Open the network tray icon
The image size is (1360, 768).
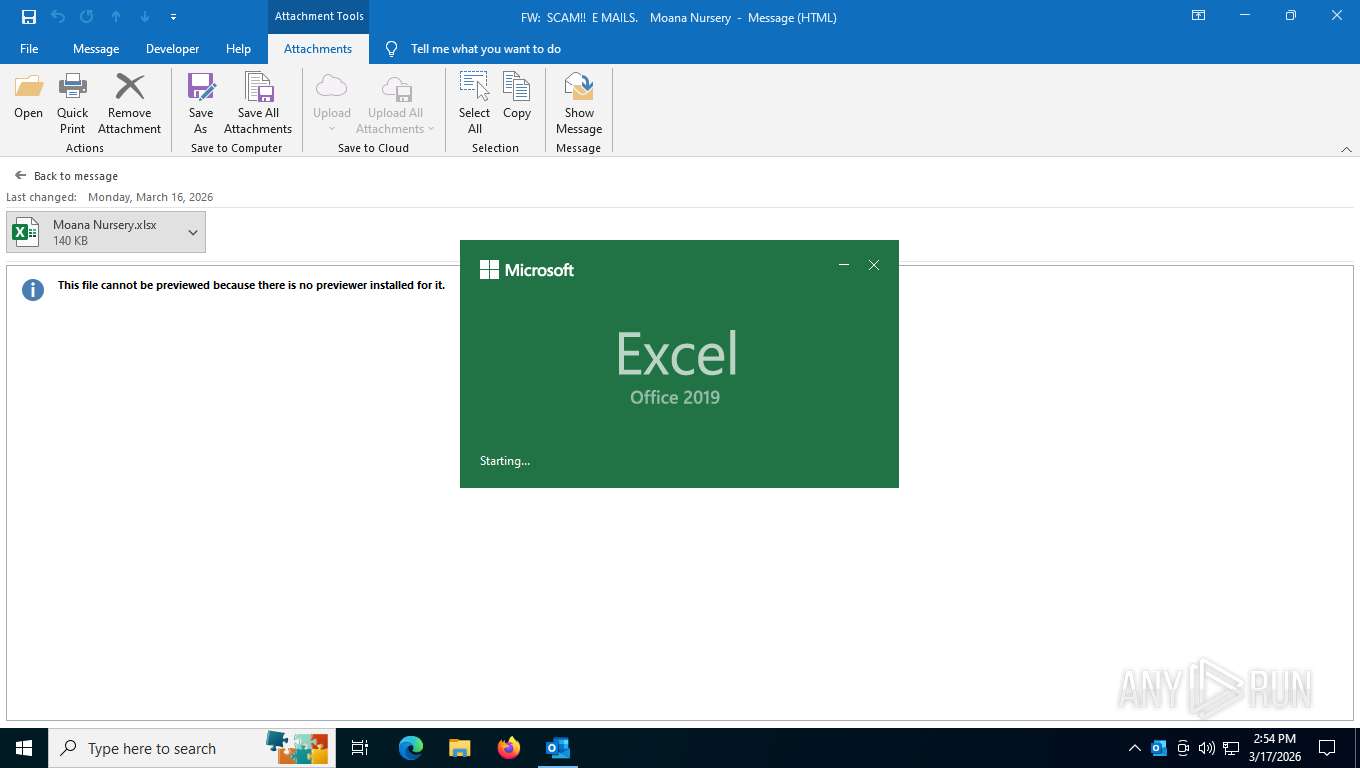pyautogui.click(x=1231, y=748)
